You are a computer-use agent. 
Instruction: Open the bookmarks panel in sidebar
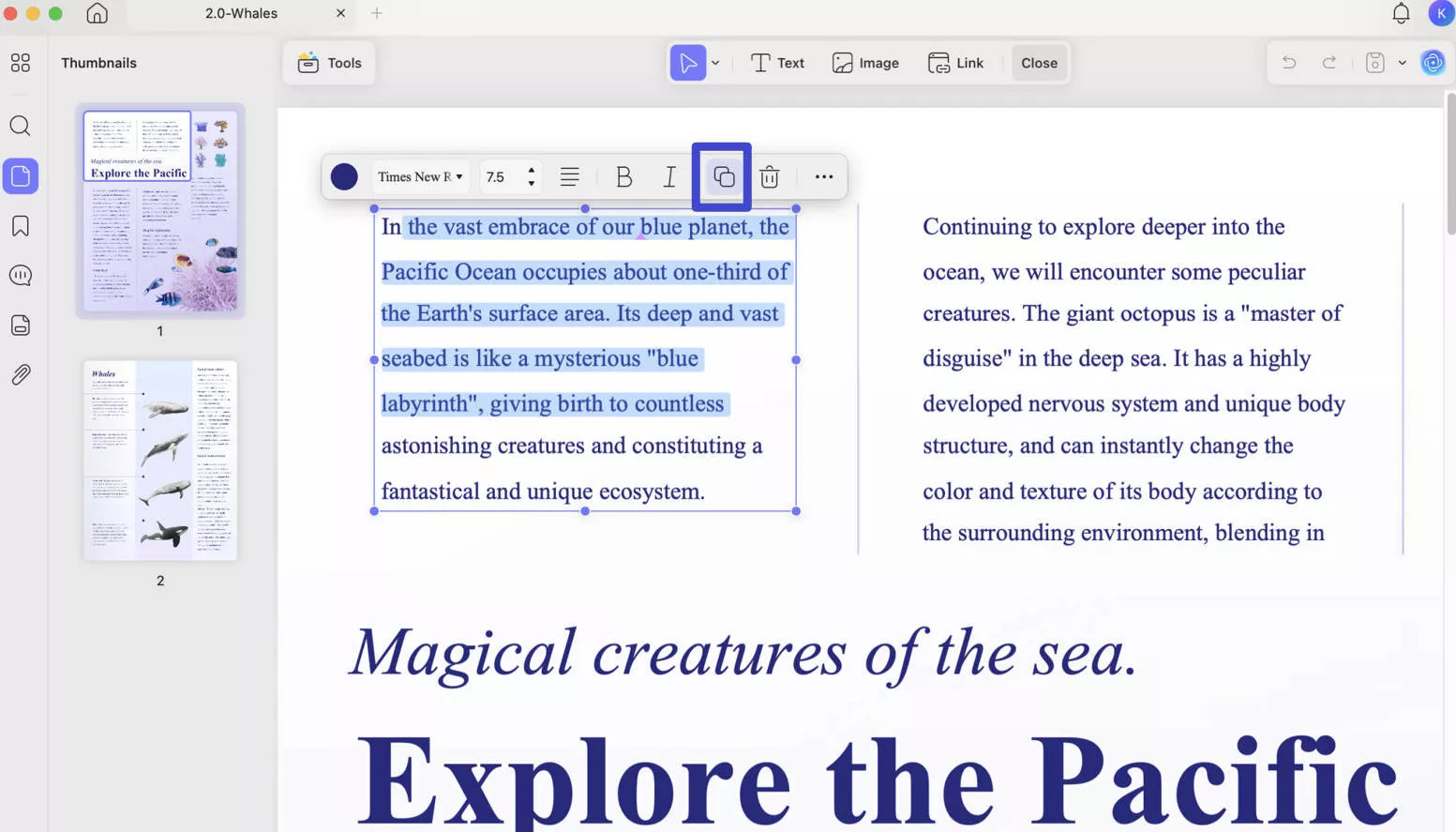(21, 225)
